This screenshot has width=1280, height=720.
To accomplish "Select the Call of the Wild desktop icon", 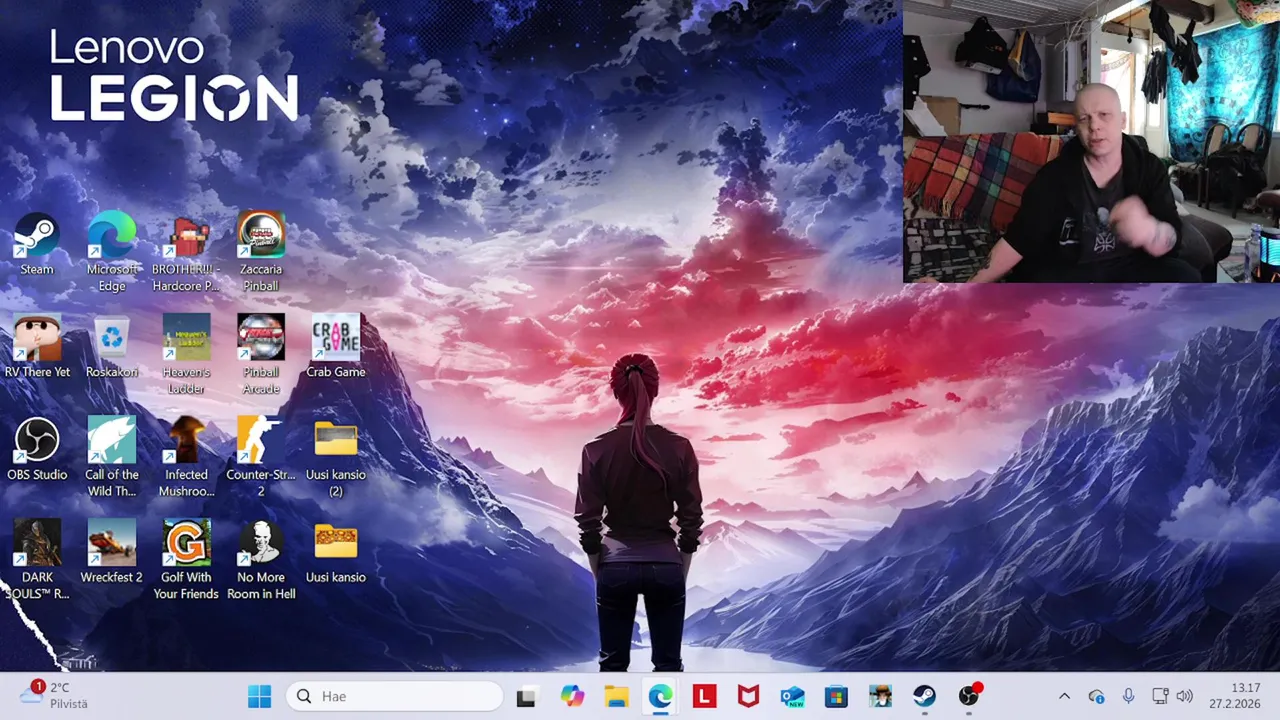I will (x=112, y=458).
